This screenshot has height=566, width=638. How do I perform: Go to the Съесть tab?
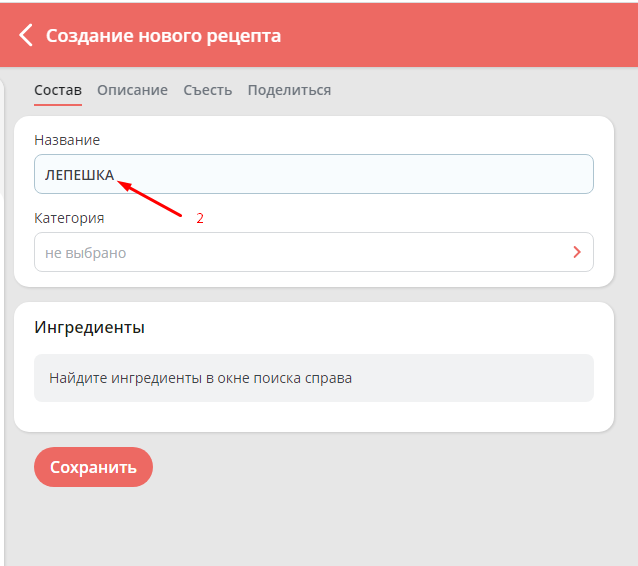(207, 90)
